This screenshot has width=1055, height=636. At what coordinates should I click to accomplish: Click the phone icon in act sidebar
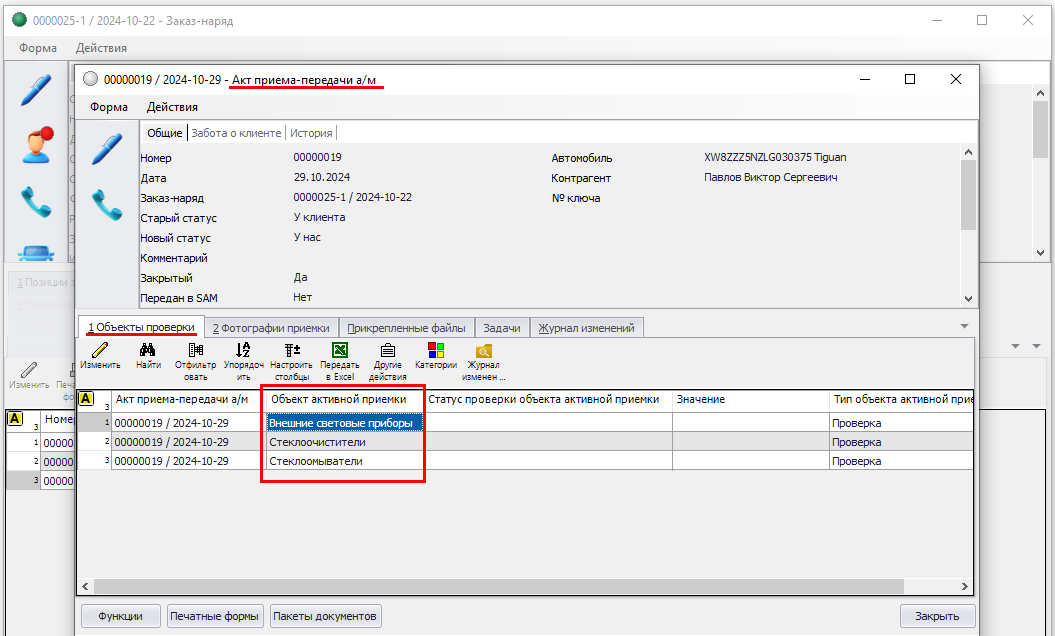pos(107,204)
